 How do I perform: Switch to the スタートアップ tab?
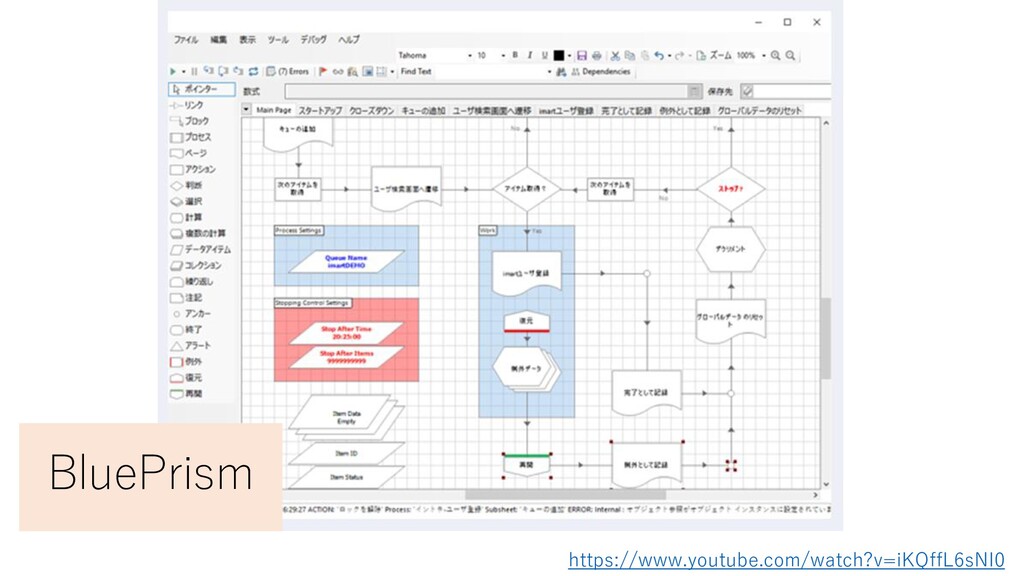point(320,111)
